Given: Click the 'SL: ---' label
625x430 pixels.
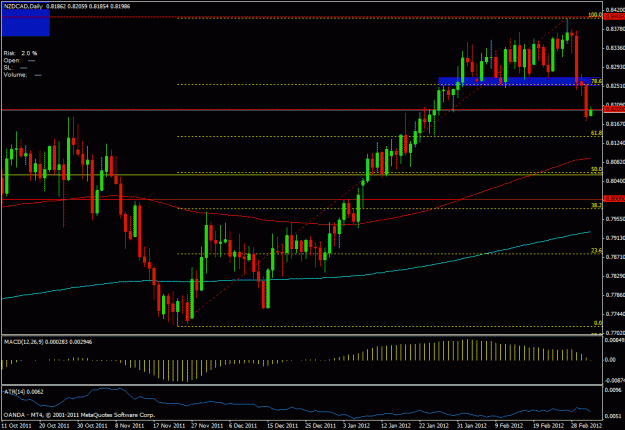Looking at the screenshot, I should (x=15, y=68).
